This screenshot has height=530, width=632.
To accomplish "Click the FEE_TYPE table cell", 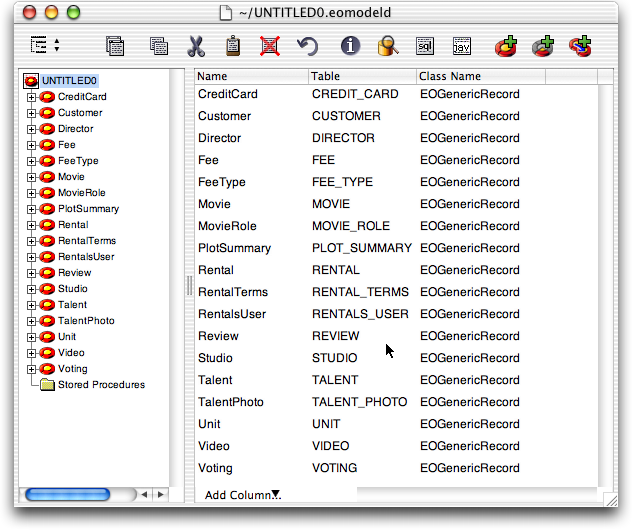I will (342, 182).
